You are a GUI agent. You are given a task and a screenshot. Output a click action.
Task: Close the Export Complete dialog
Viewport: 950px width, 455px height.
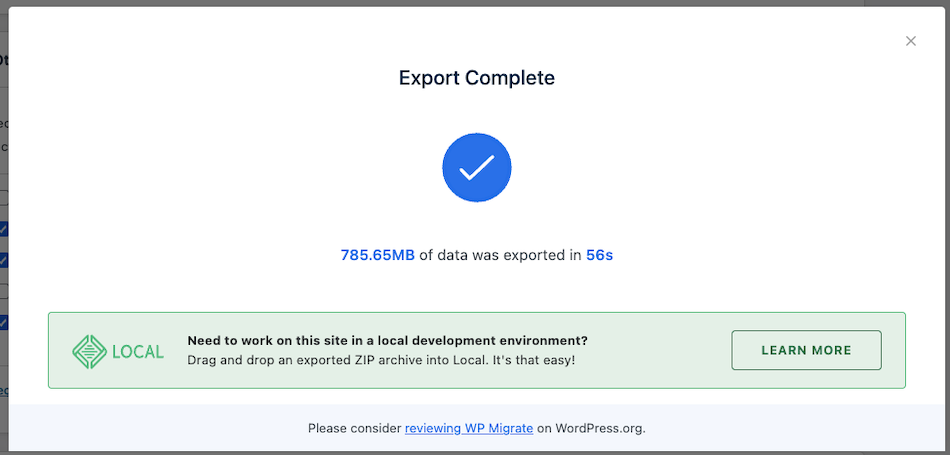point(910,41)
